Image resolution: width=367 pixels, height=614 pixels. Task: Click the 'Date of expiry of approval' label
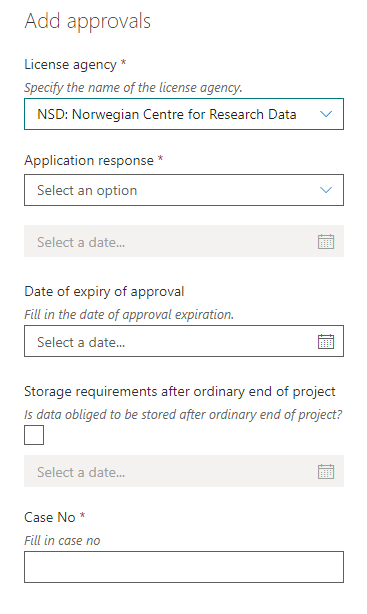(104, 291)
